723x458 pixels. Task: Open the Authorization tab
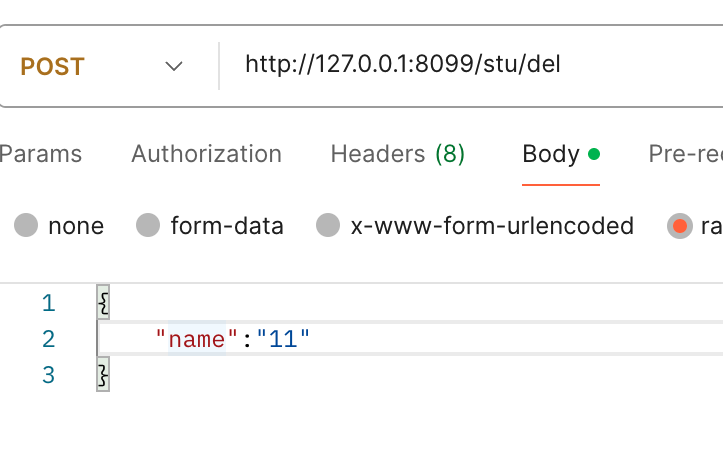coord(206,154)
